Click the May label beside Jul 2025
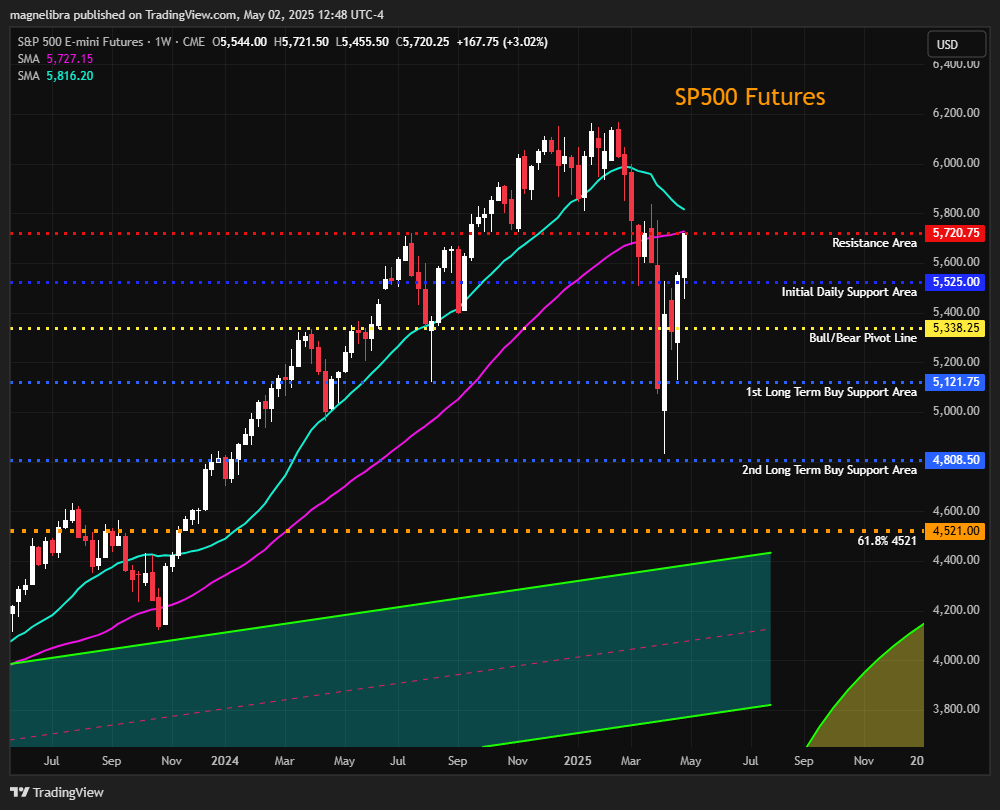 [x=691, y=761]
